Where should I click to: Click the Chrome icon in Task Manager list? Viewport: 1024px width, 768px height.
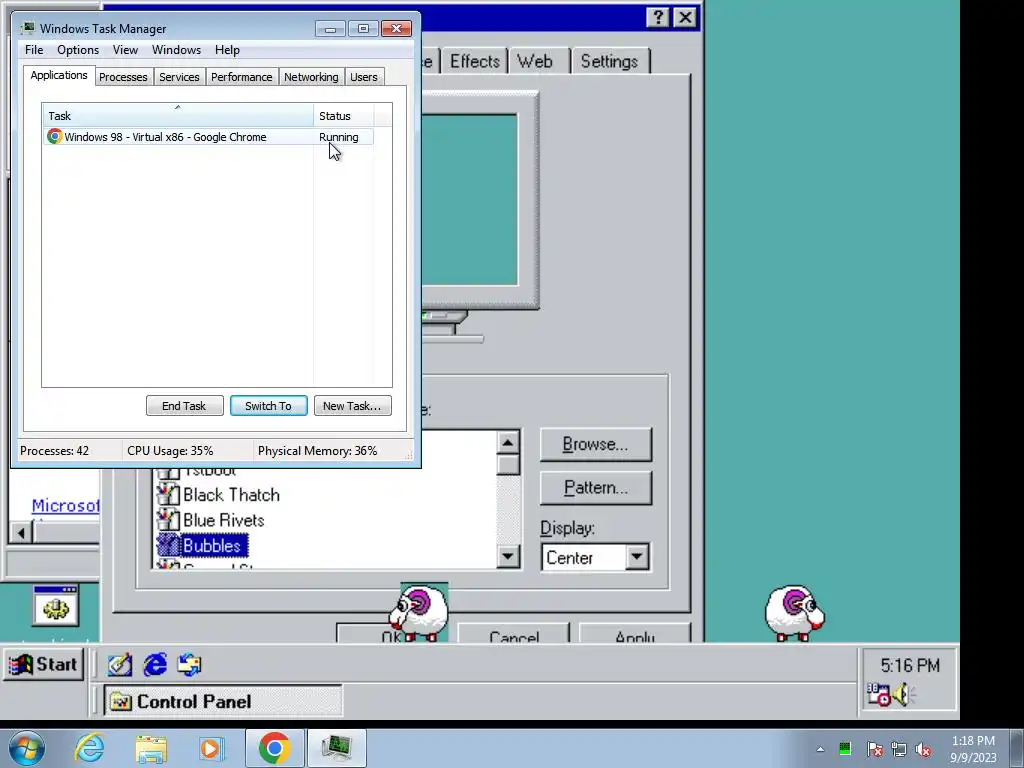pyautogui.click(x=54, y=136)
